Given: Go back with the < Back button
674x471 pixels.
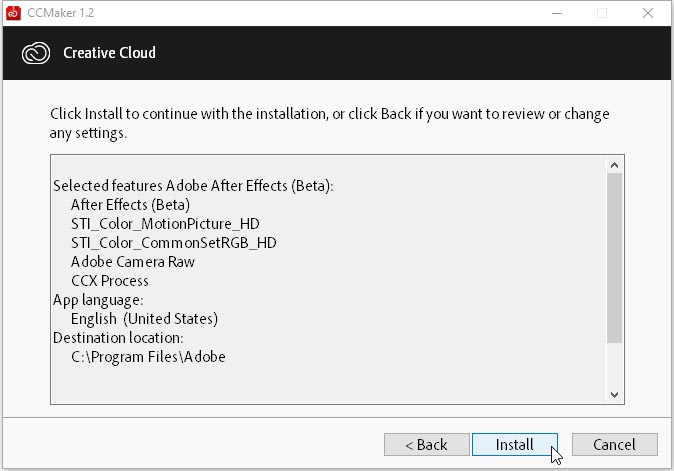Looking at the screenshot, I should pos(426,444).
